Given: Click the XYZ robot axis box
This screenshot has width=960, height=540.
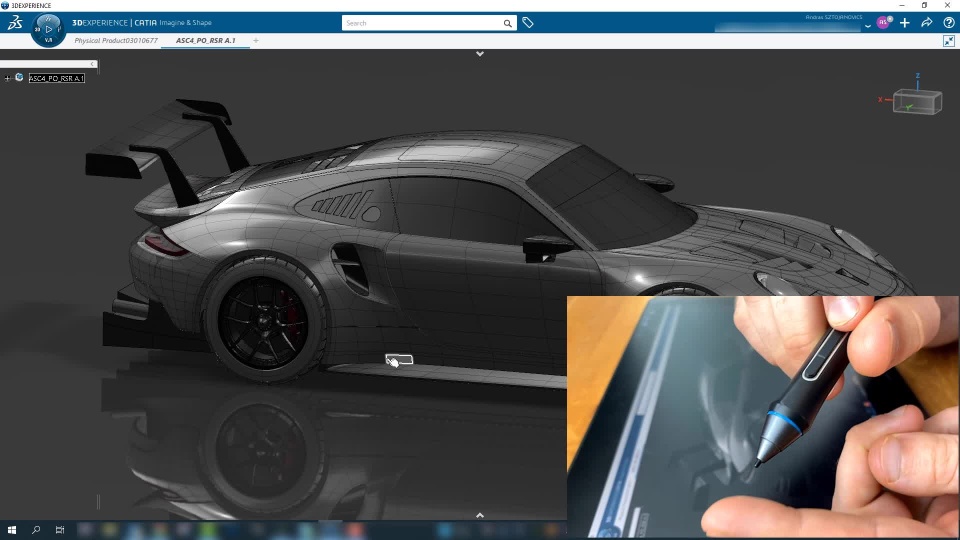Looking at the screenshot, I should tap(917, 102).
